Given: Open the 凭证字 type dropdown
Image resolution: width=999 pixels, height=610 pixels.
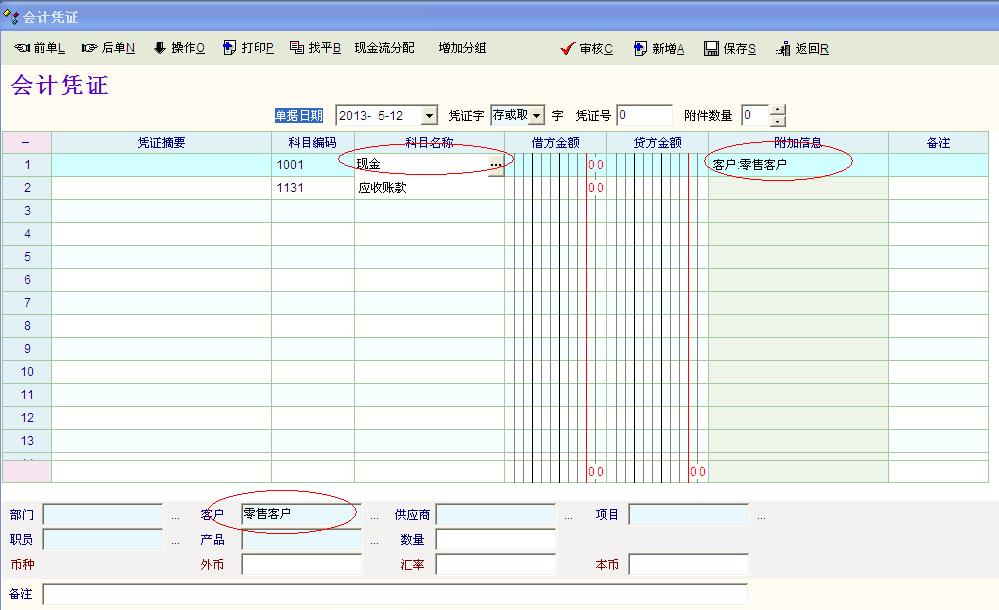Looking at the screenshot, I should click(x=537, y=116).
